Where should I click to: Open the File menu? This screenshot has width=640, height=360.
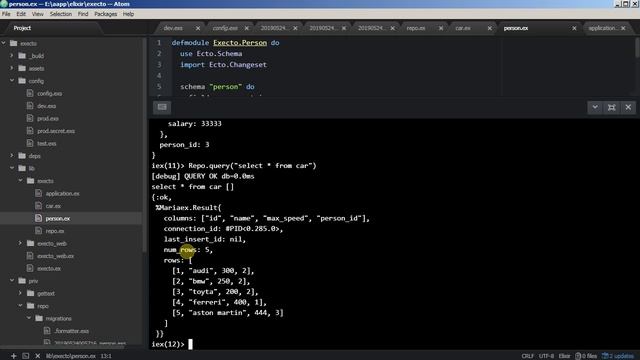coord(6,14)
